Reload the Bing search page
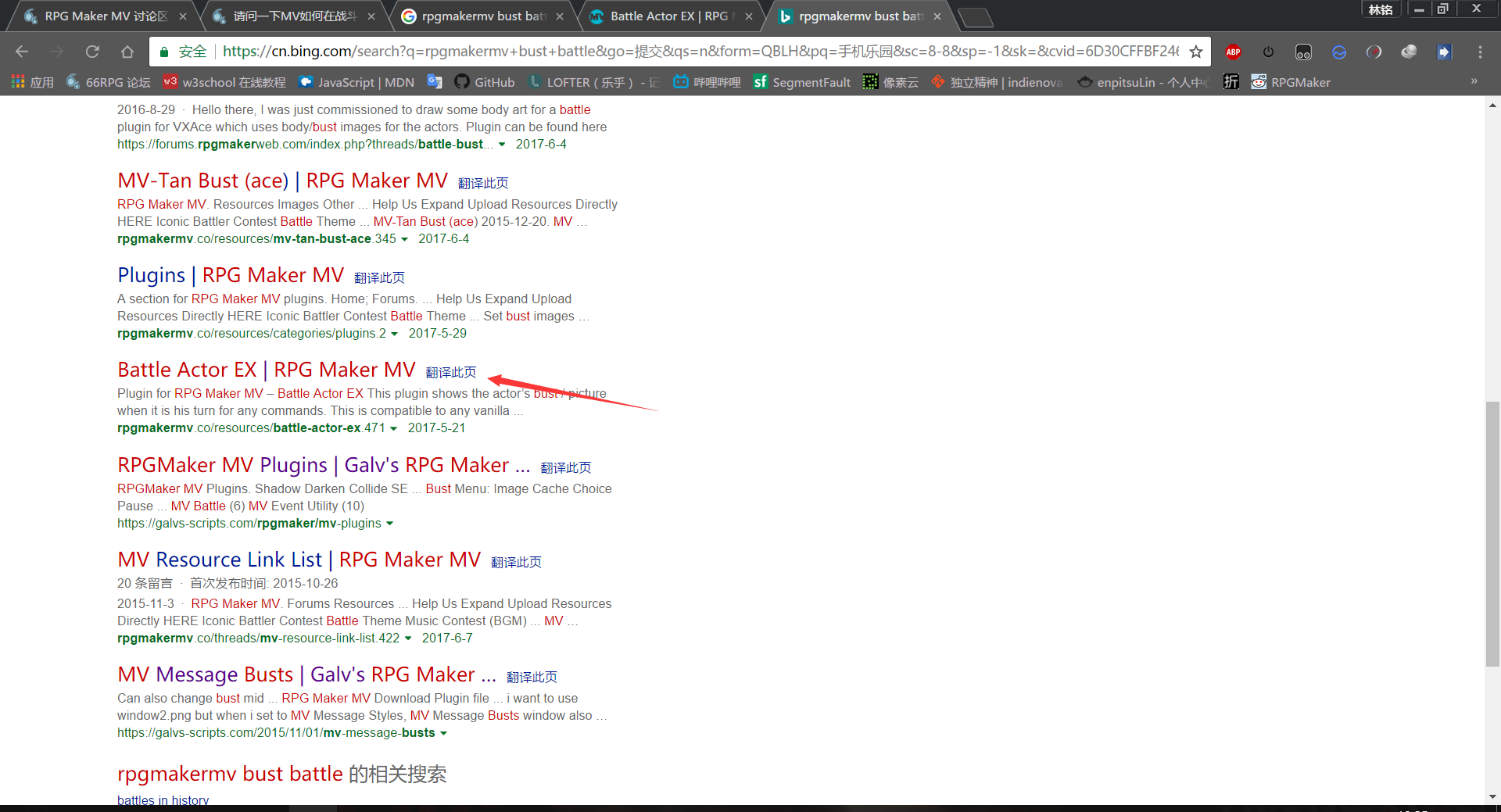The width and height of the screenshot is (1501, 812). click(92, 52)
